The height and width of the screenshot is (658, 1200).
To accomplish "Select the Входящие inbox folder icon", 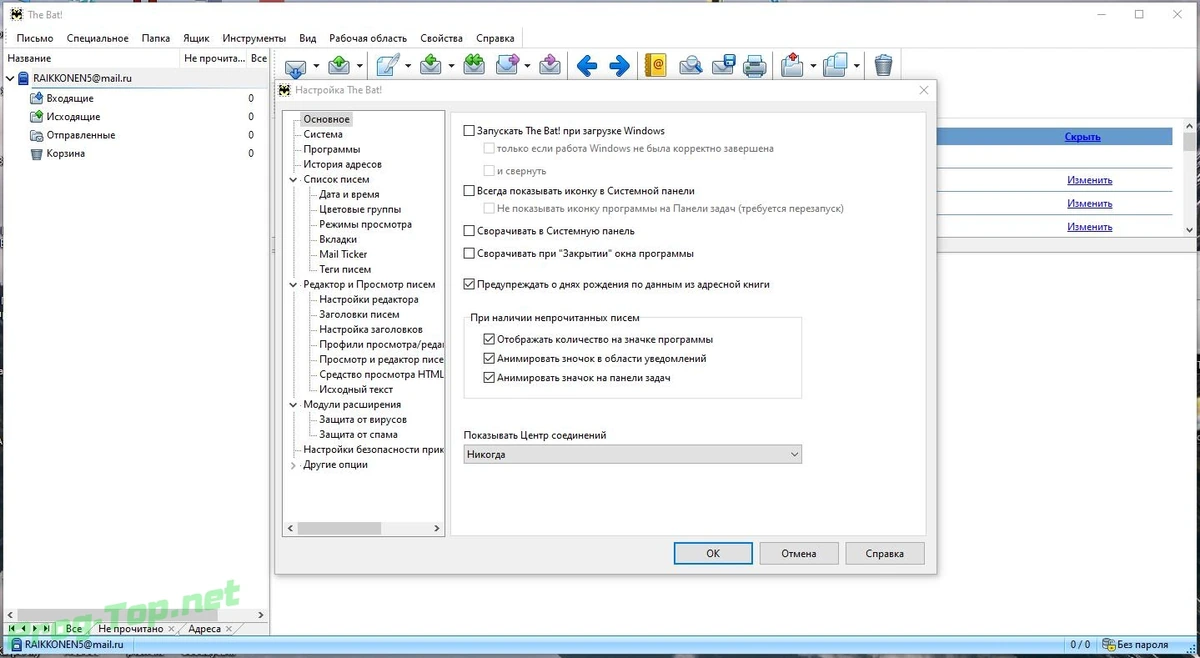I will 37,98.
